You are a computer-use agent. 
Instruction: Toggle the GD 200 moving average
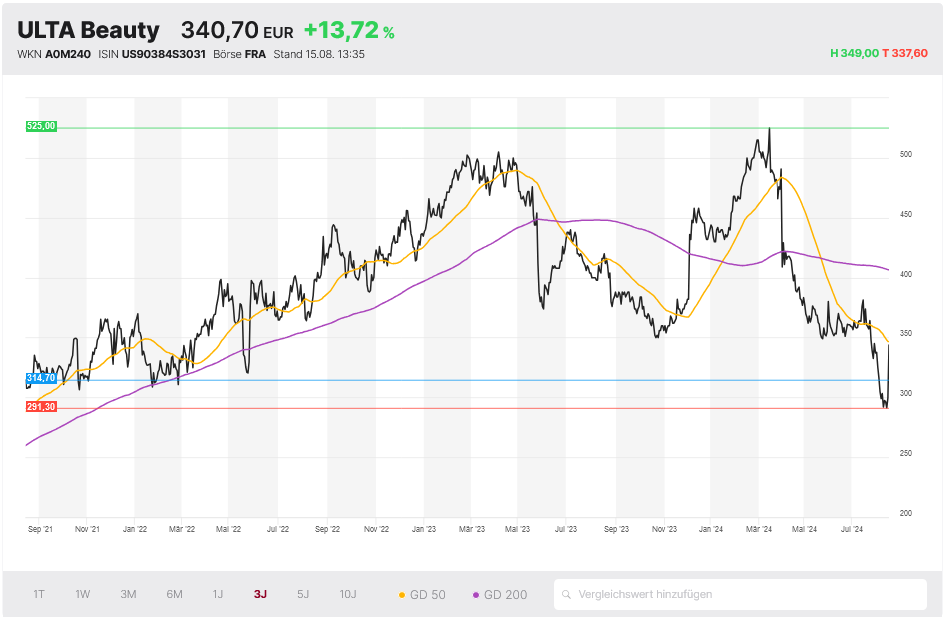tap(500, 595)
